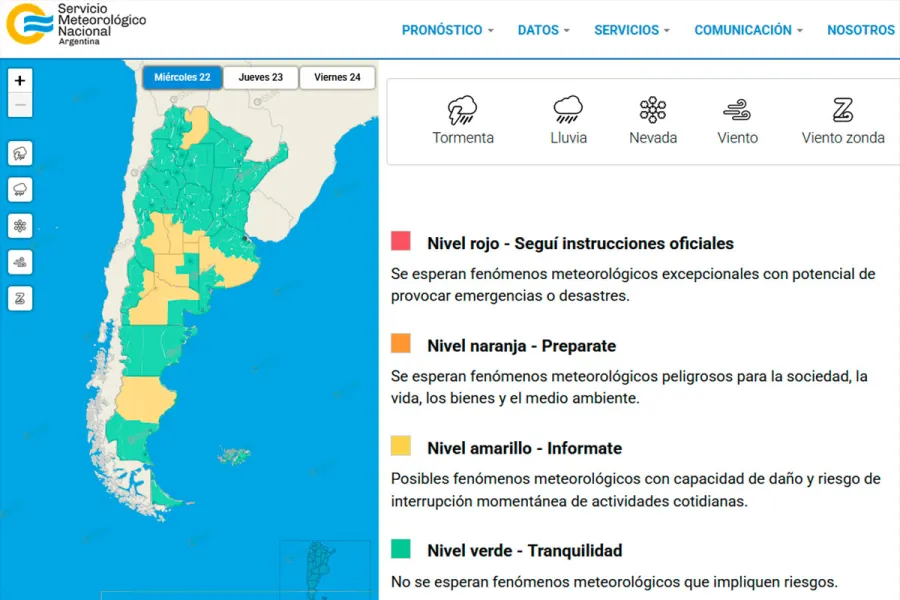Image resolution: width=900 pixels, height=600 pixels.
Task: Show snowfall alerts via map sidebar snowflake icon
Action: pyautogui.click(x=20, y=226)
